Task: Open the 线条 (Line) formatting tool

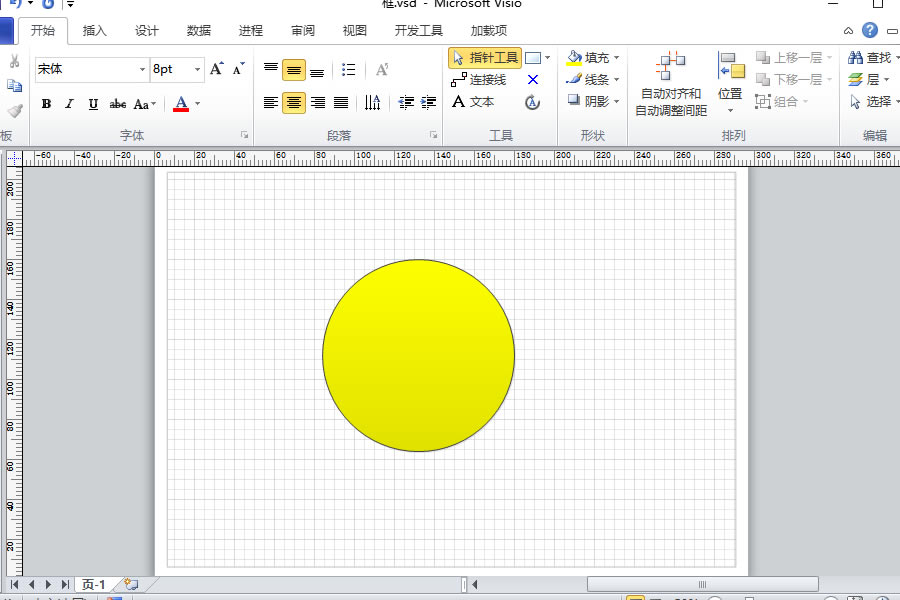Action: 588,79
